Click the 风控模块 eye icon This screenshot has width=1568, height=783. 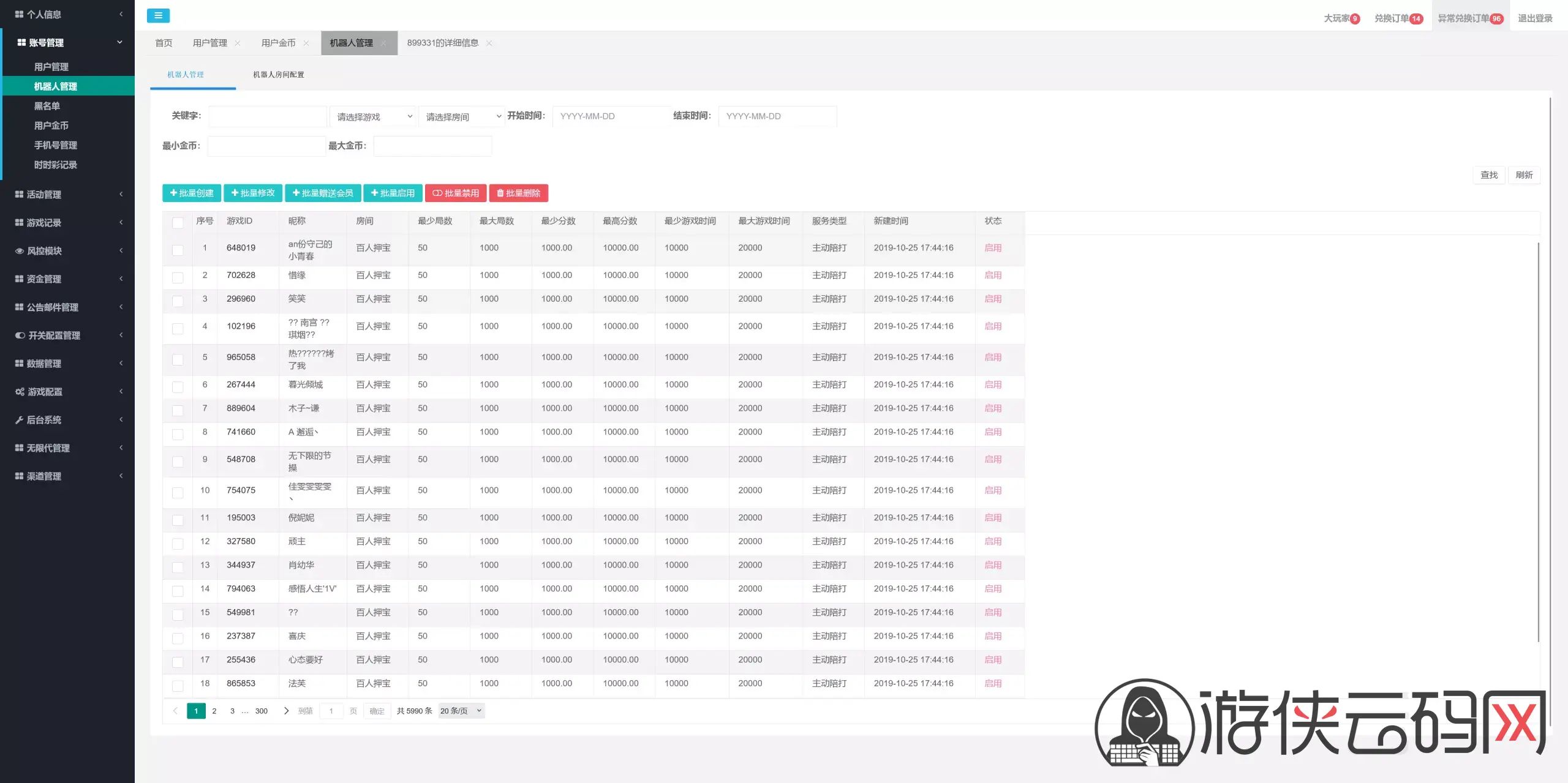pyautogui.click(x=19, y=251)
